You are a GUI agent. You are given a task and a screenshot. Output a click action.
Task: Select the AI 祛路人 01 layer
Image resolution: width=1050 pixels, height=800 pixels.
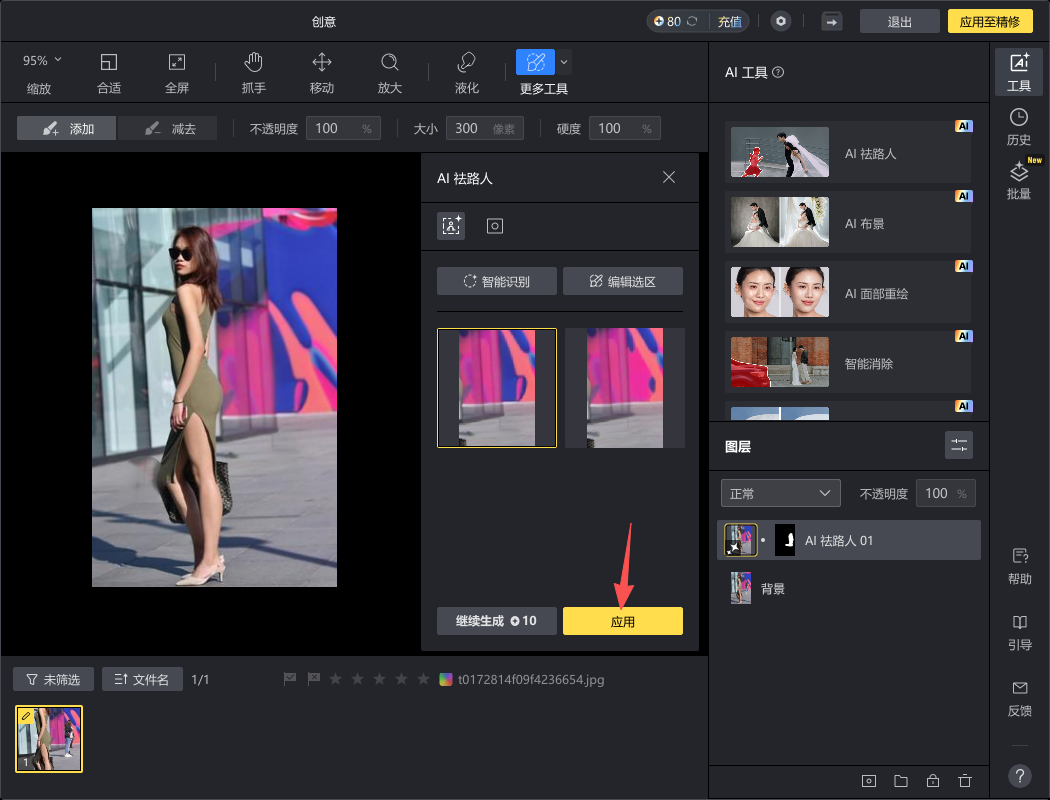coord(849,540)
